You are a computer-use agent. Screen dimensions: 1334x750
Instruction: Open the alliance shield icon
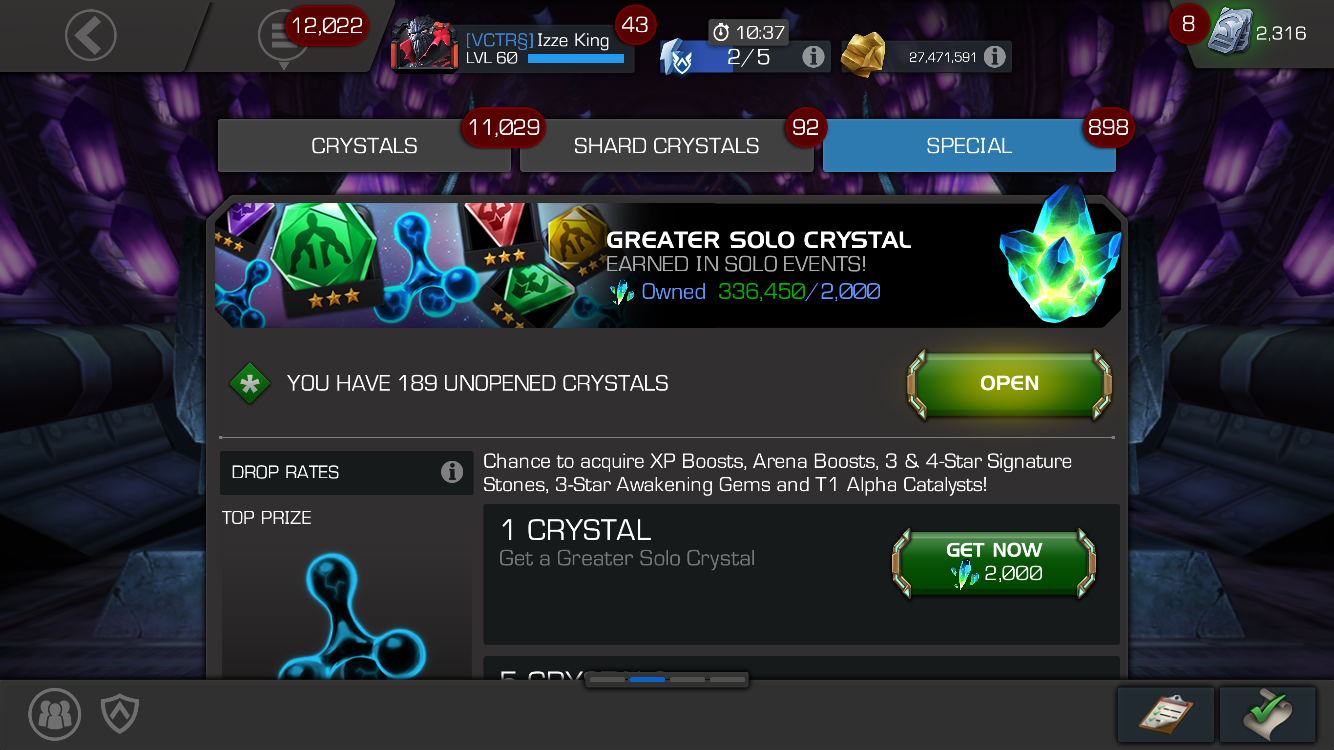click(x=120, y=714)
